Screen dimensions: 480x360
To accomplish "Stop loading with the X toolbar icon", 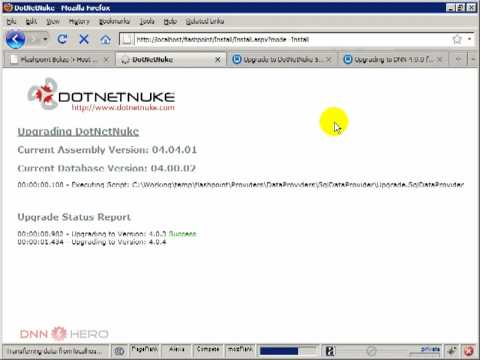I will 84,39.
